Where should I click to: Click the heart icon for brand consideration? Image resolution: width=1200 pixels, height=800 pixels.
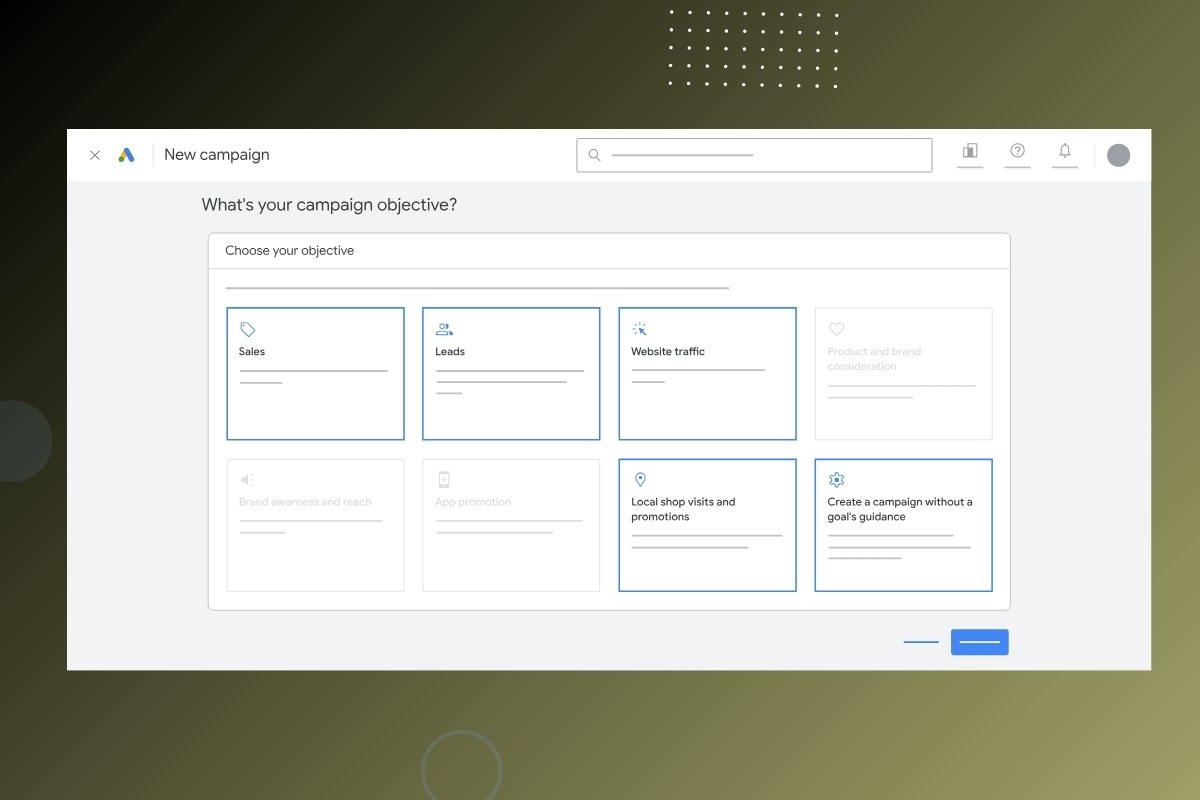[x=836, y=329]
